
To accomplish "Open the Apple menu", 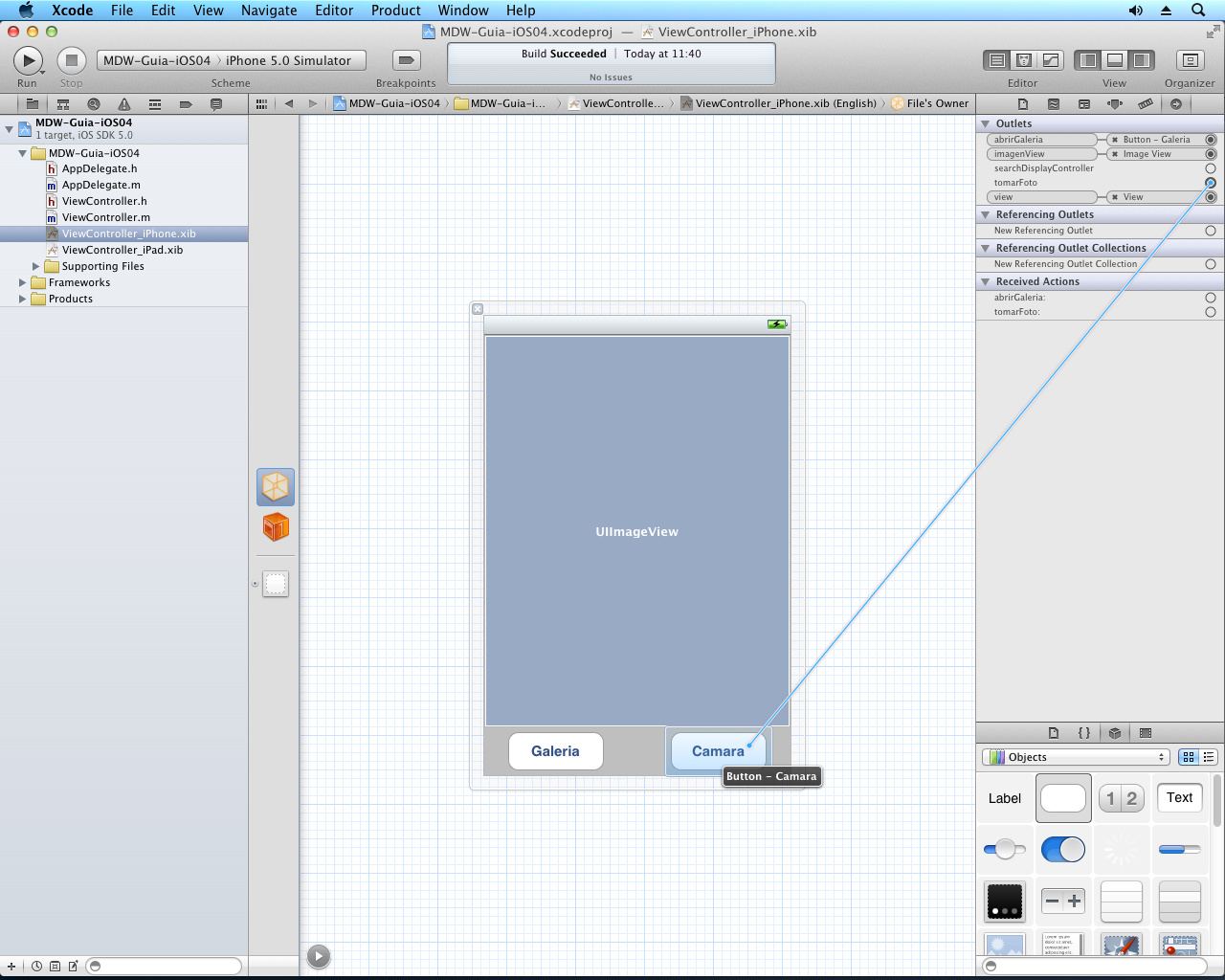I will [26, 11].
